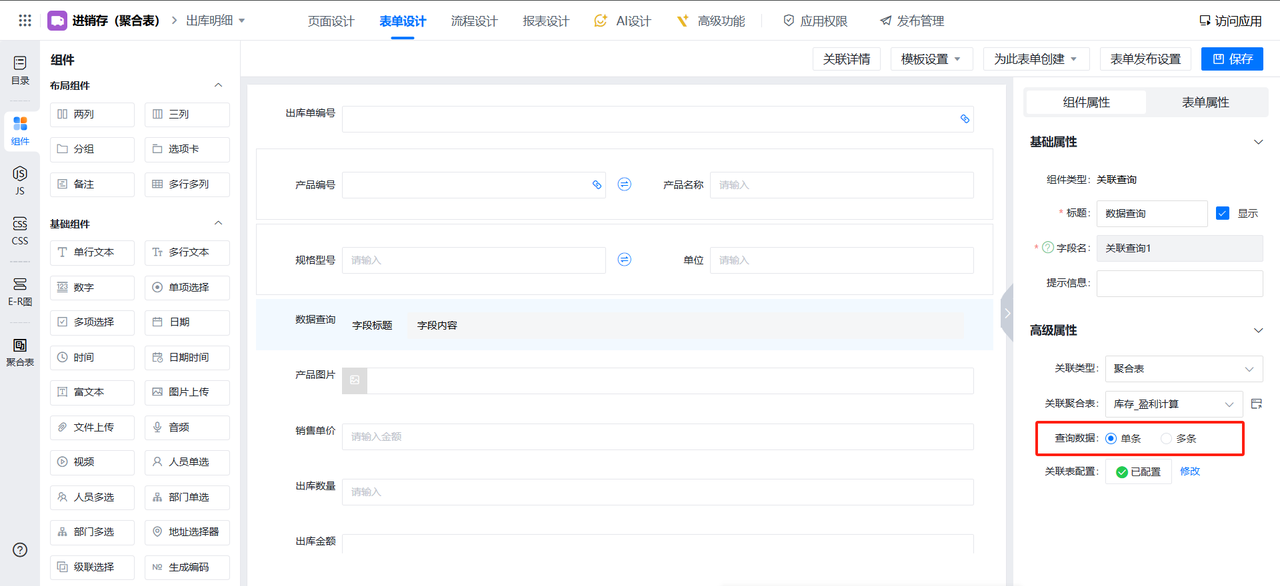
Task: Collapse the 布局组件 section
Action: [219, 86]
